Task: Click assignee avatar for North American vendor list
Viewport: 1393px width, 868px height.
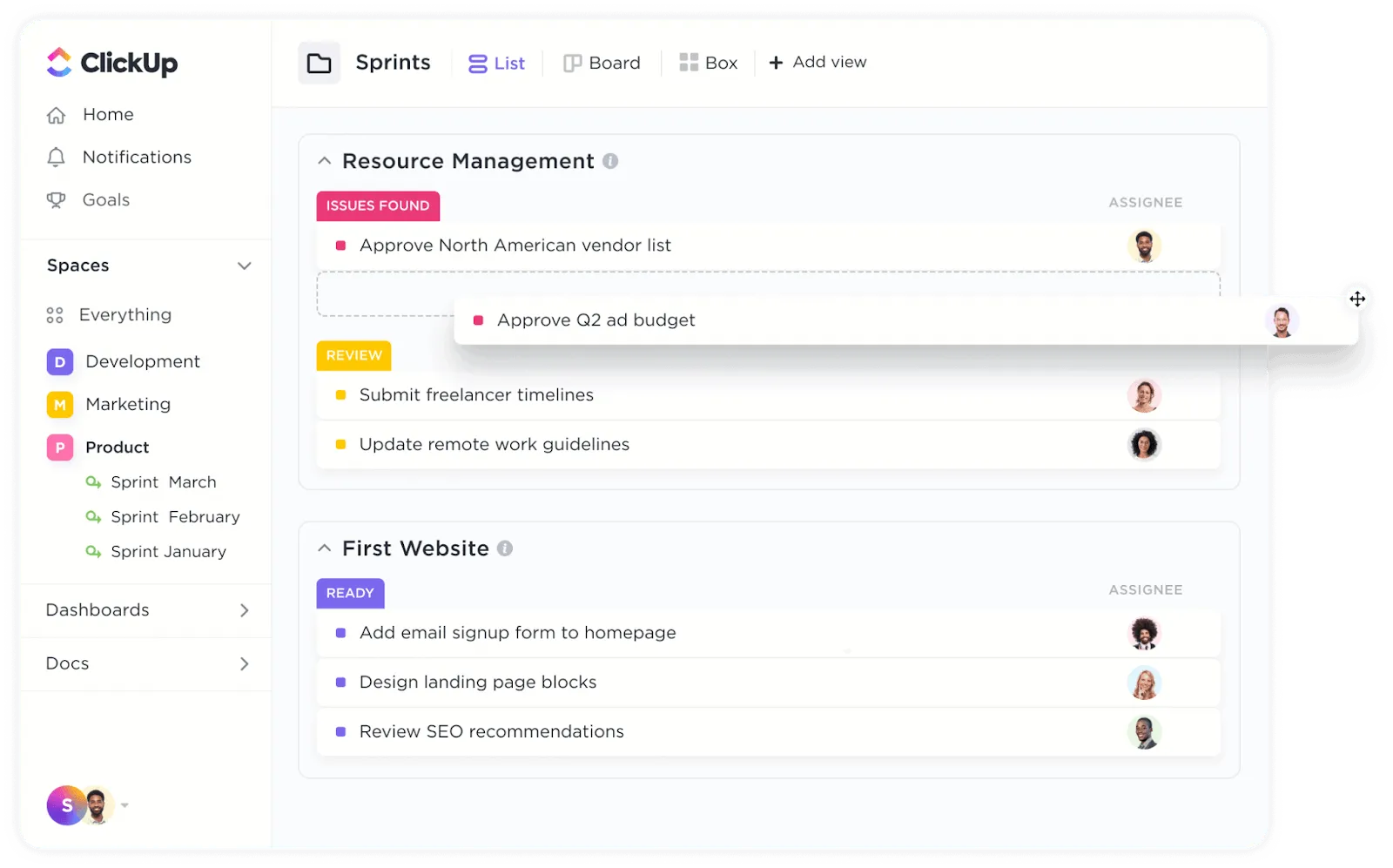Action: (1144, 246)
